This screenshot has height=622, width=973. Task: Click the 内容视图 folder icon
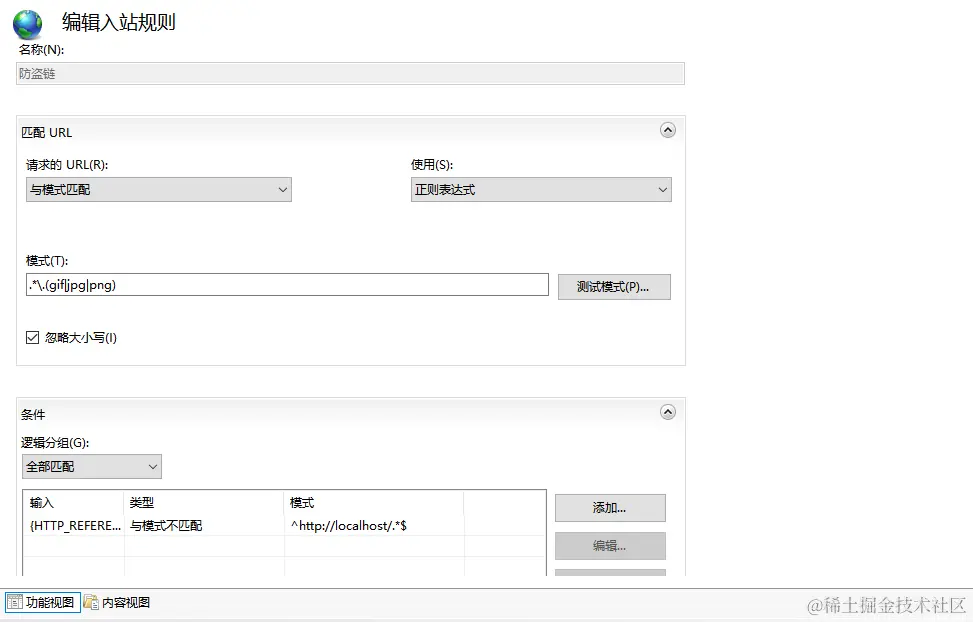(x=91, y=602)
